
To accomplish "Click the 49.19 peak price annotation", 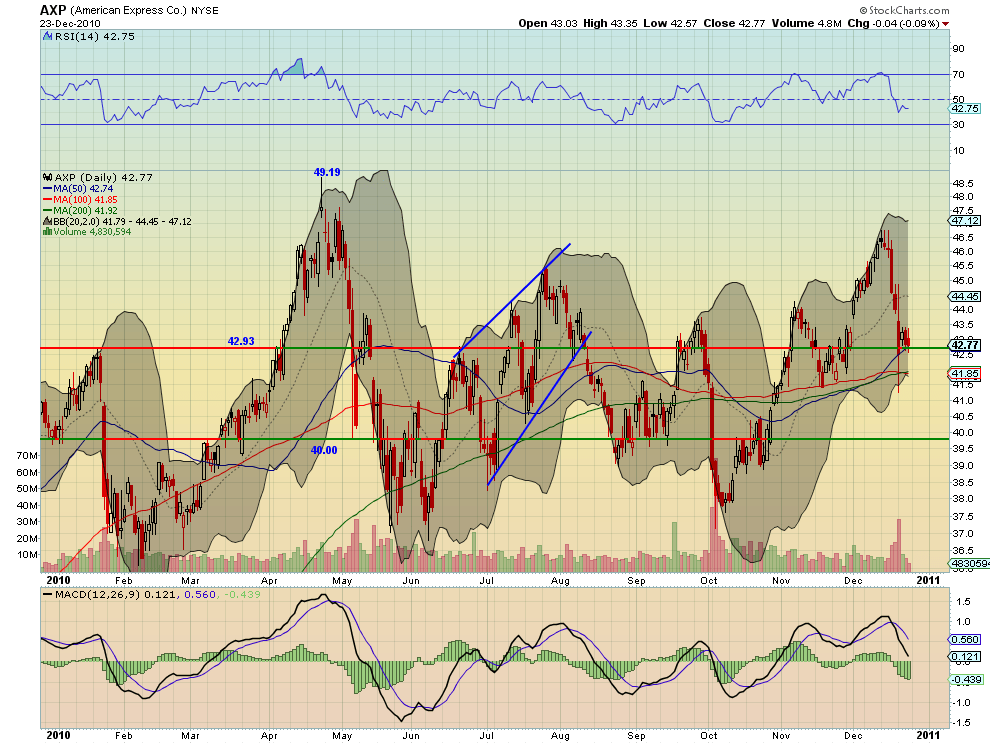I will 327,172.
